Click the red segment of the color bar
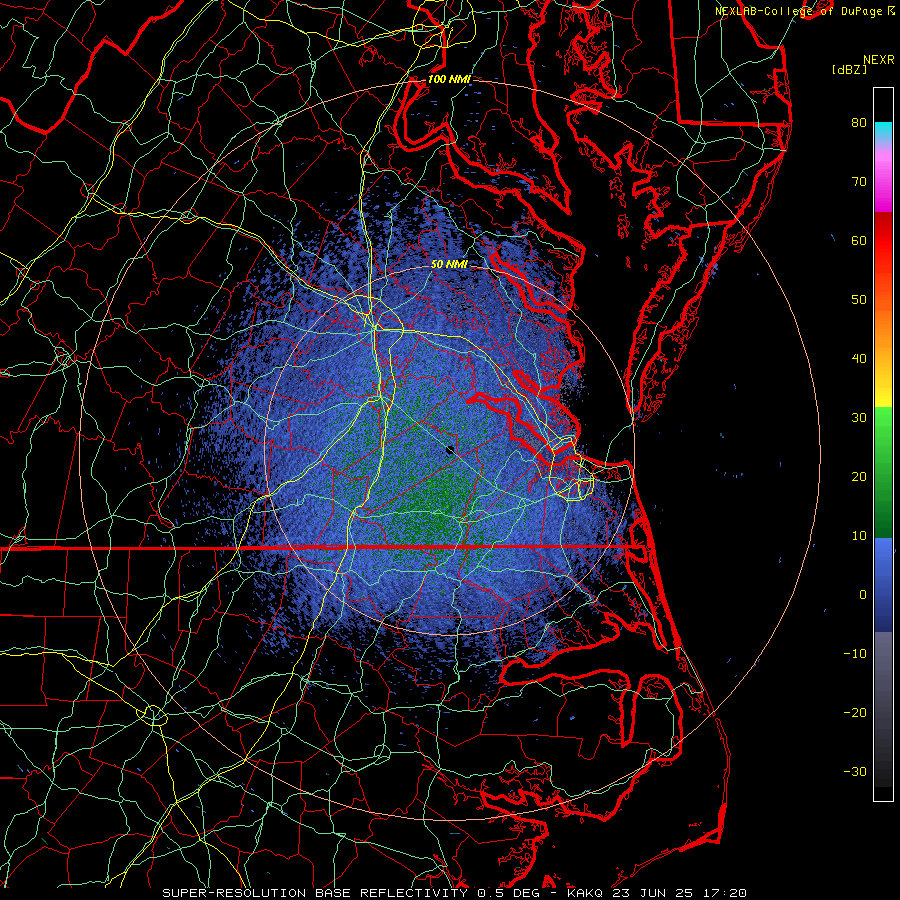 (x=883, y=241)
